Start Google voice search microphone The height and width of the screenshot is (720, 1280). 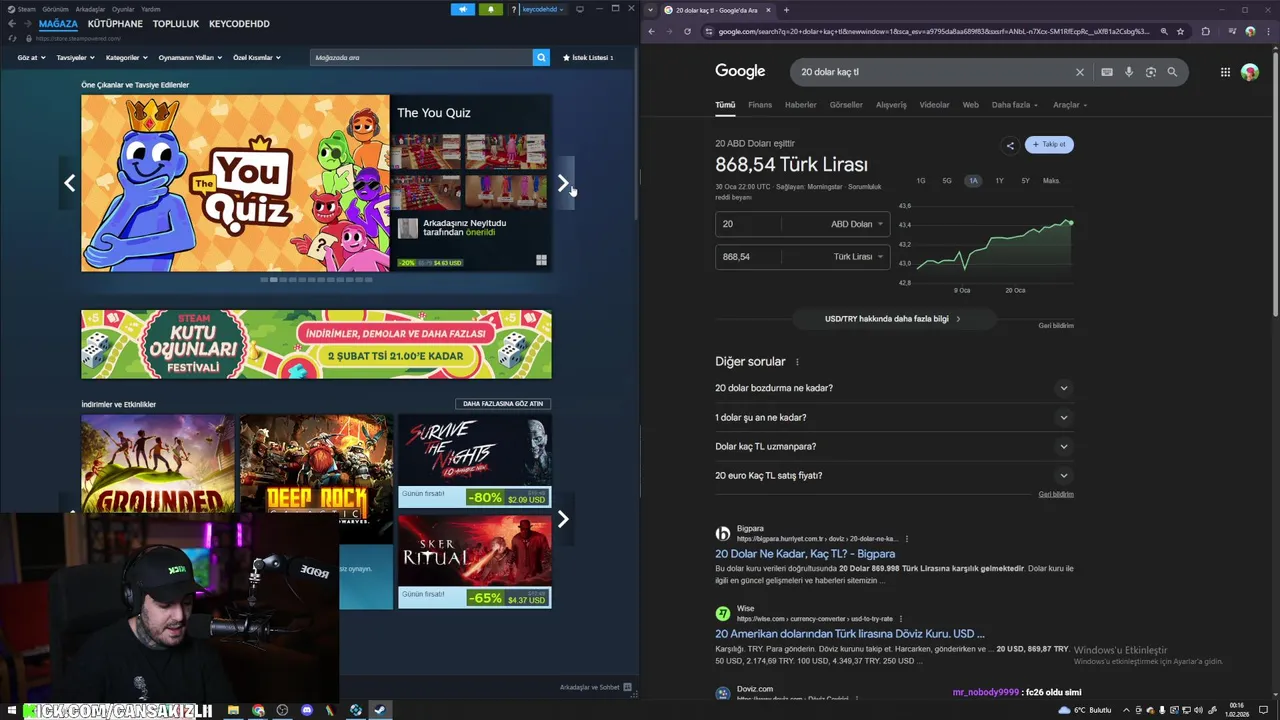(1129, 72)
